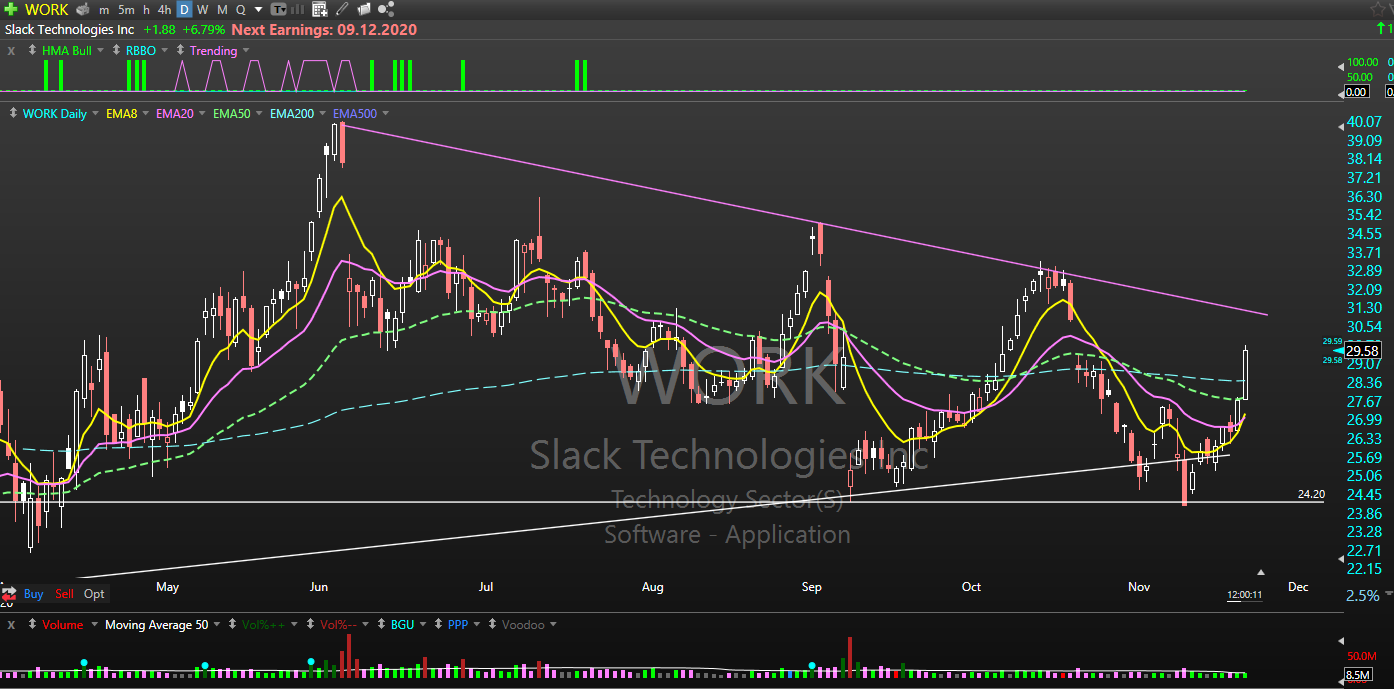Viewport: 1394px width, 689px height.
Task: Select the Daily (D) timeframe
Action: click(184, 10)
